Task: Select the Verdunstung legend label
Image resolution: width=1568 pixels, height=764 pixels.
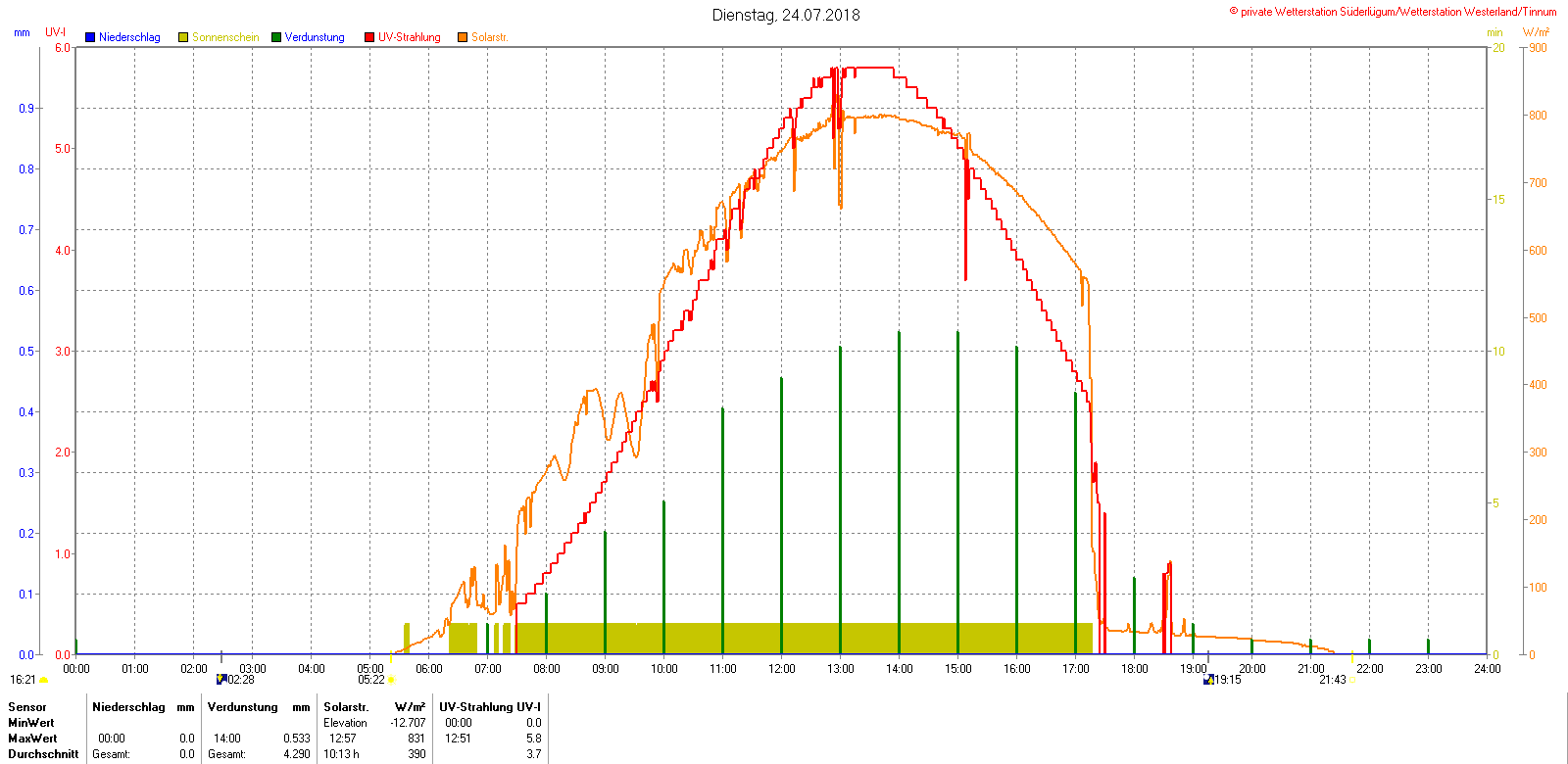Action: pos(315,37)
